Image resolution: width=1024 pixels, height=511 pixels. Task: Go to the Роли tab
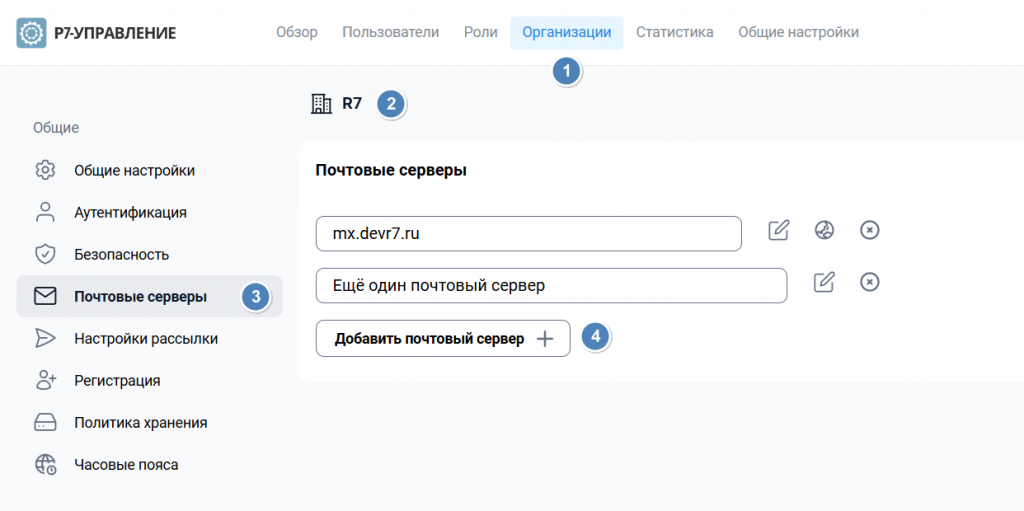(480, 32)
